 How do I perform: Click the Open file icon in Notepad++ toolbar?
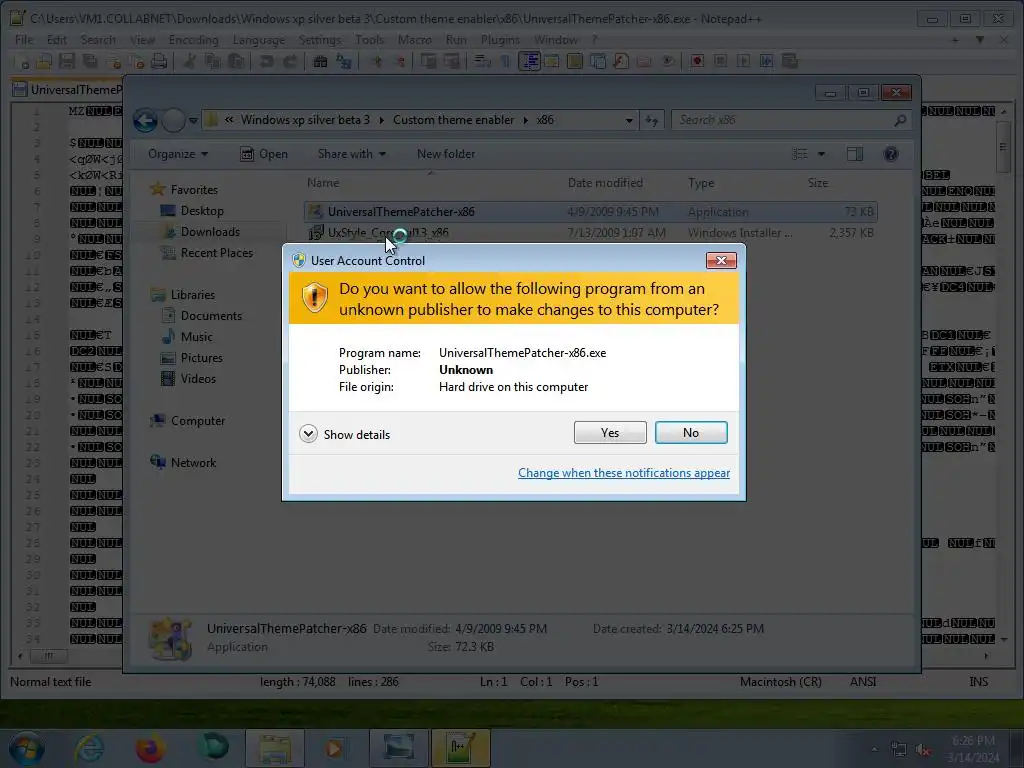pyautogui.click(x=44, y=61)
